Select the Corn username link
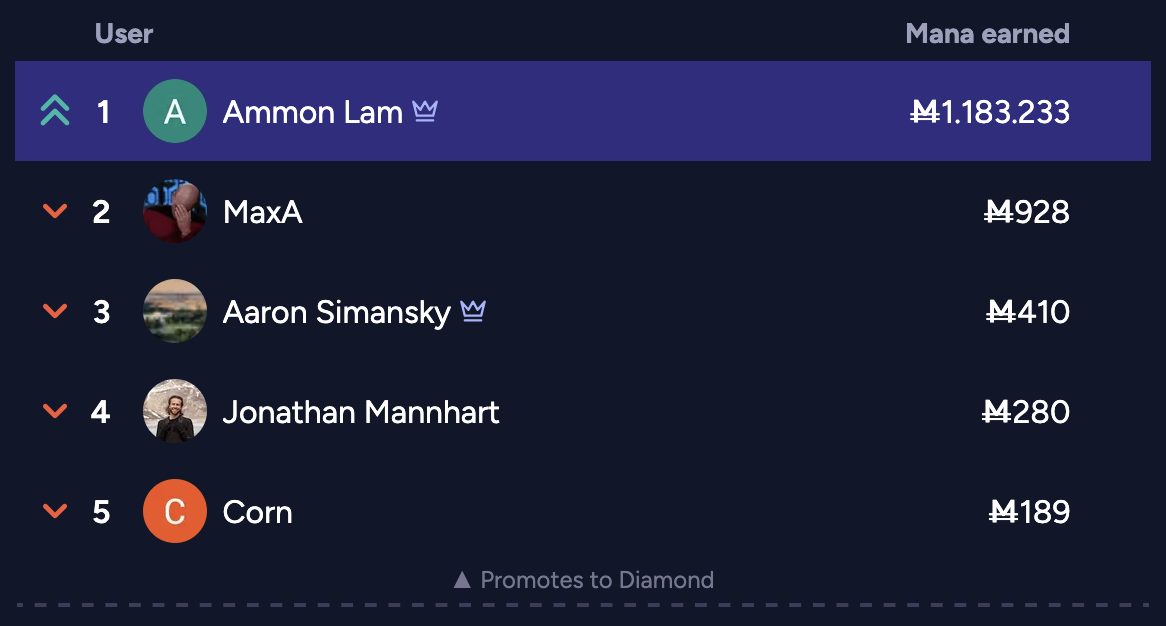Viewport: 1166px width, 626px height. [x=257, y=512]
